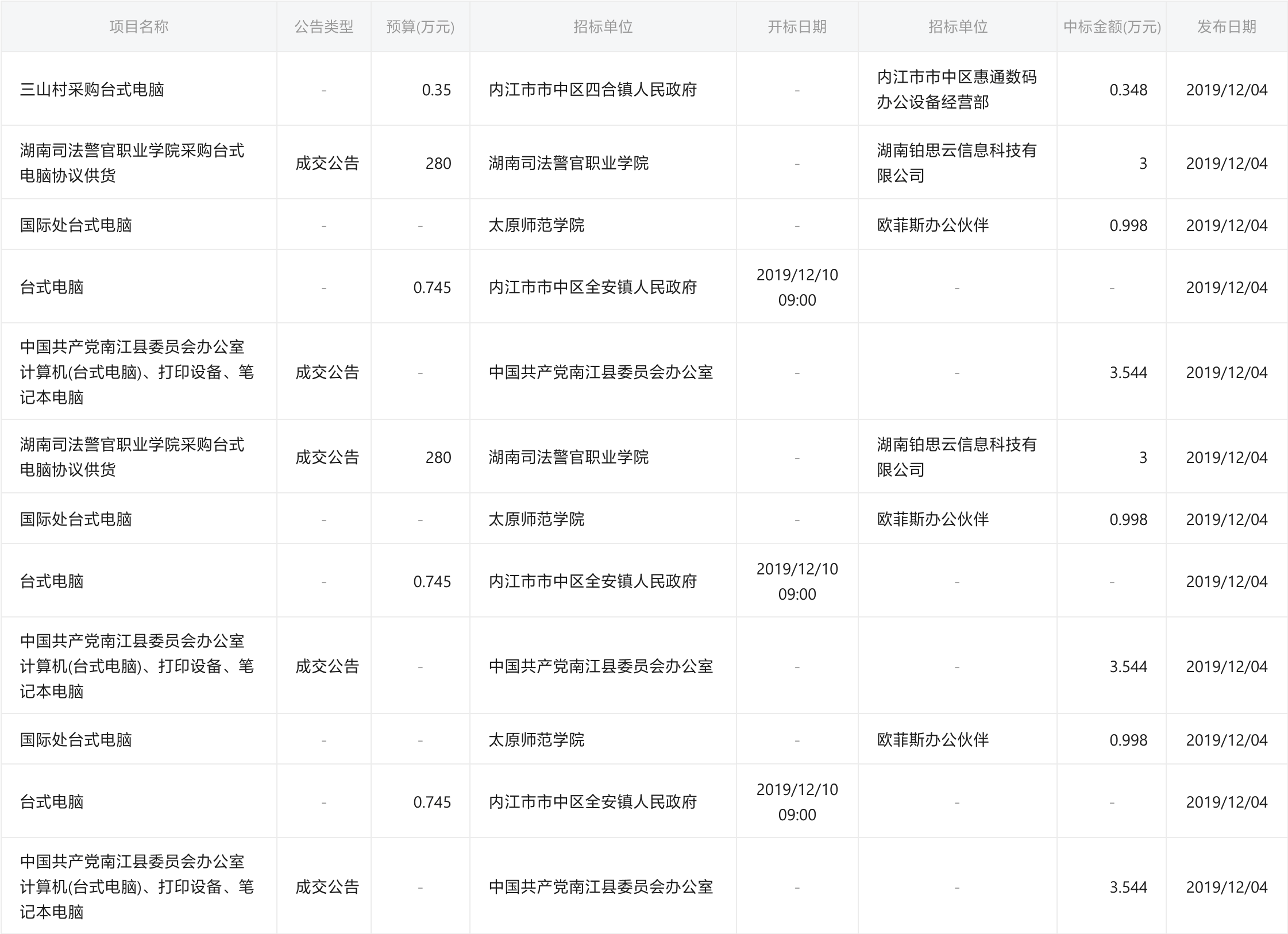The width and height of the screenshot is (1288, 934).
Task: Click the 开标日期 column header
Action: (797, 27)
